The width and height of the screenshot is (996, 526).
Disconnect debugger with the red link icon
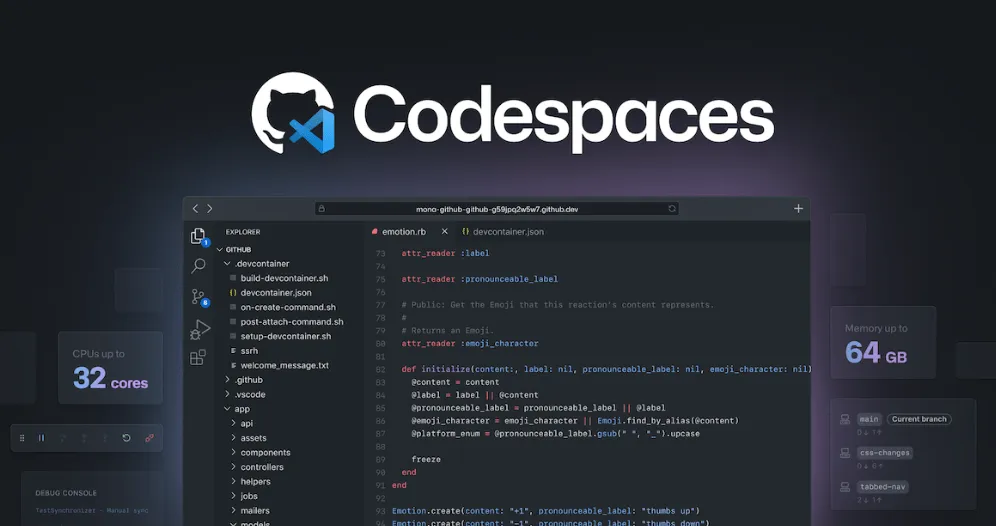coord(149,438)
